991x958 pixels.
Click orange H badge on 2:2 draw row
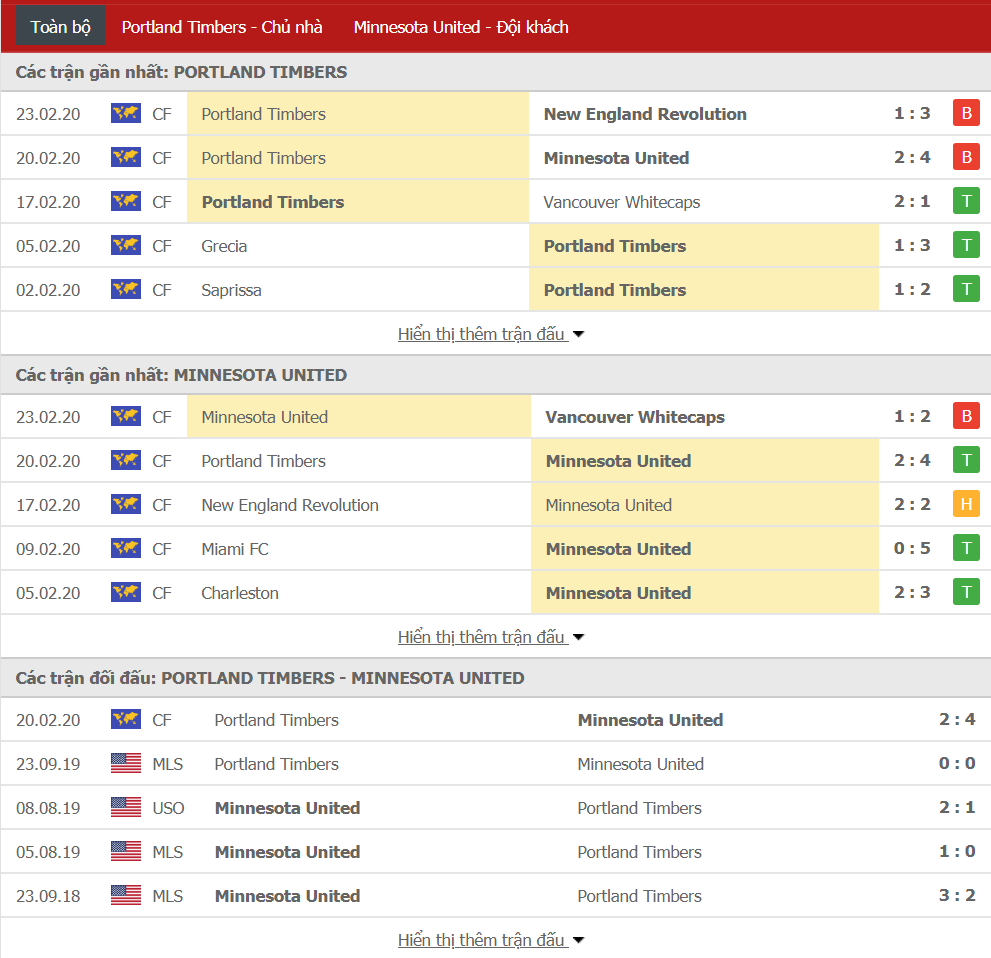966,504
